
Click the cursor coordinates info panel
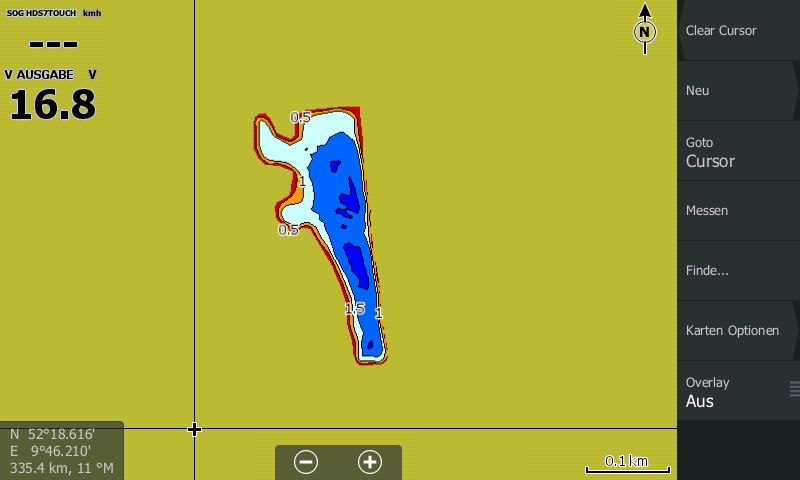point(61,451)
